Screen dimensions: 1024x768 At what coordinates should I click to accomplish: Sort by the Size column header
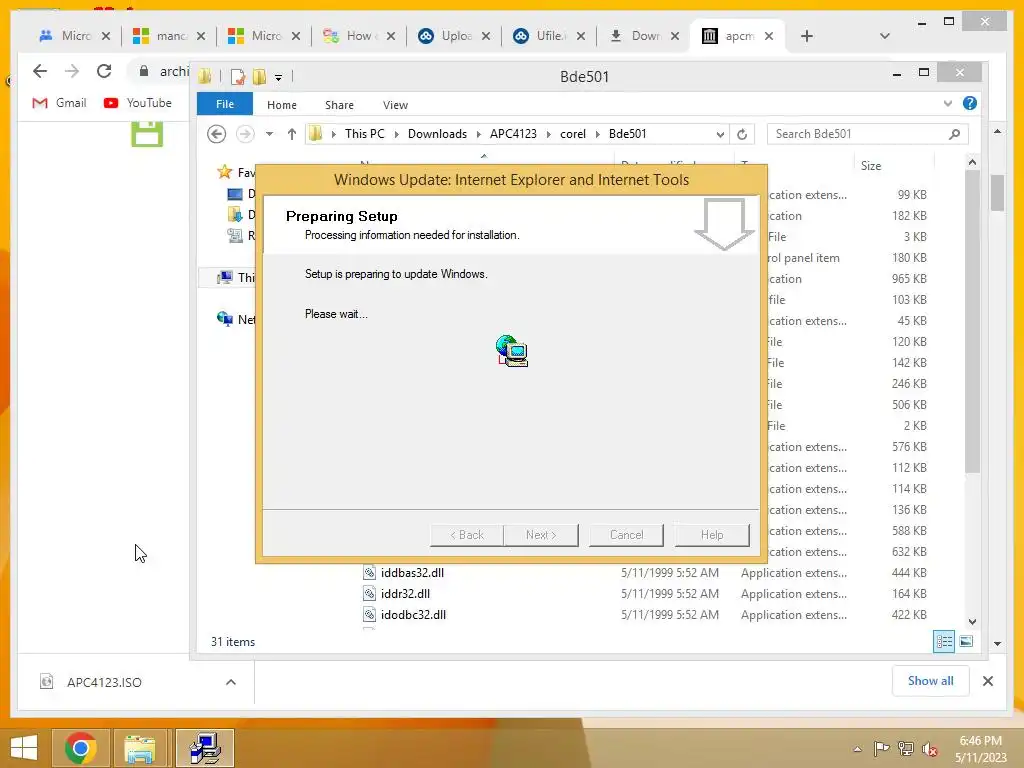pyautogui.click(x=871, y=166)
